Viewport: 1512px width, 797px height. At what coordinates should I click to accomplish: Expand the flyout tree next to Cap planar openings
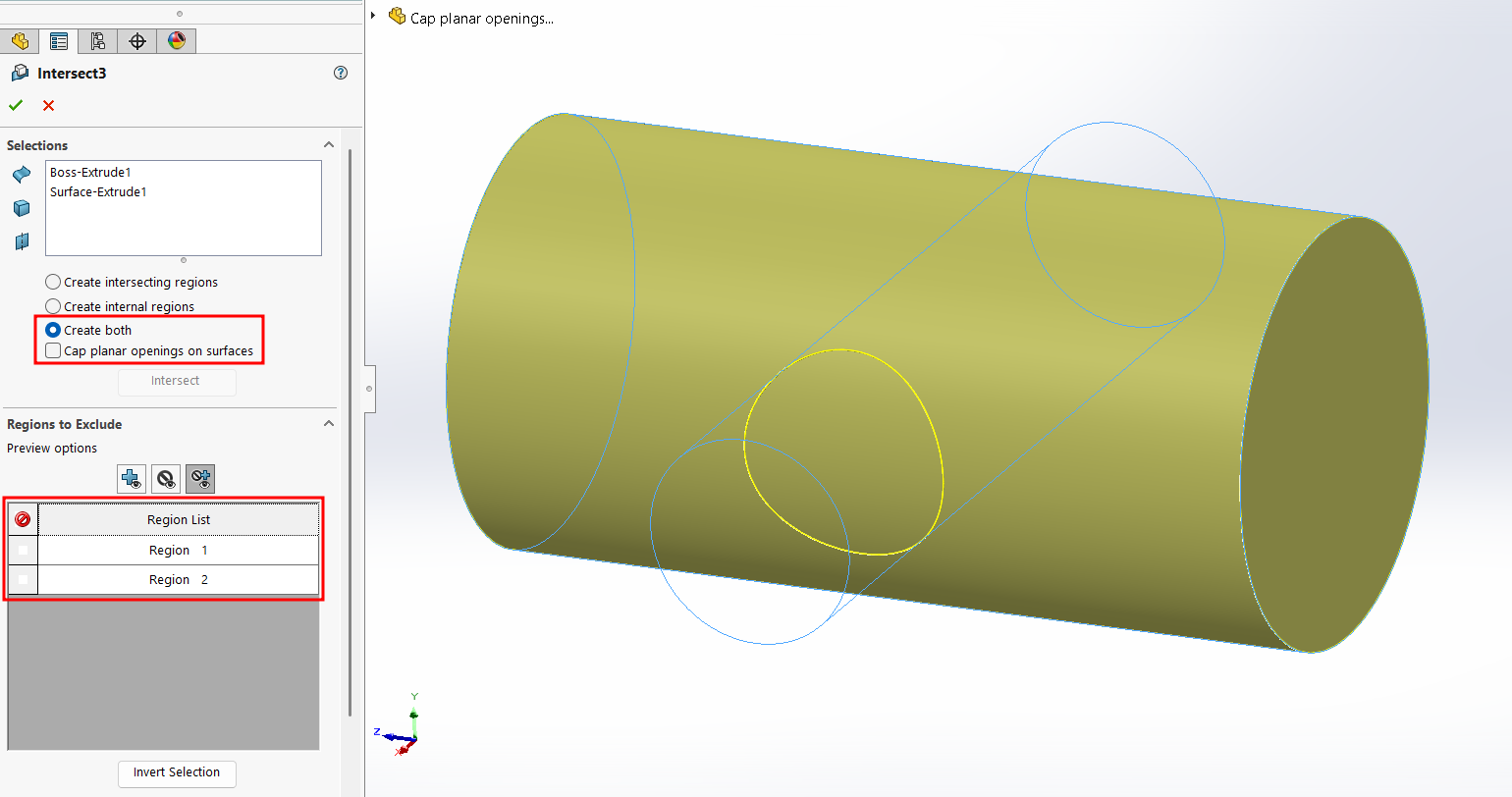374,16
